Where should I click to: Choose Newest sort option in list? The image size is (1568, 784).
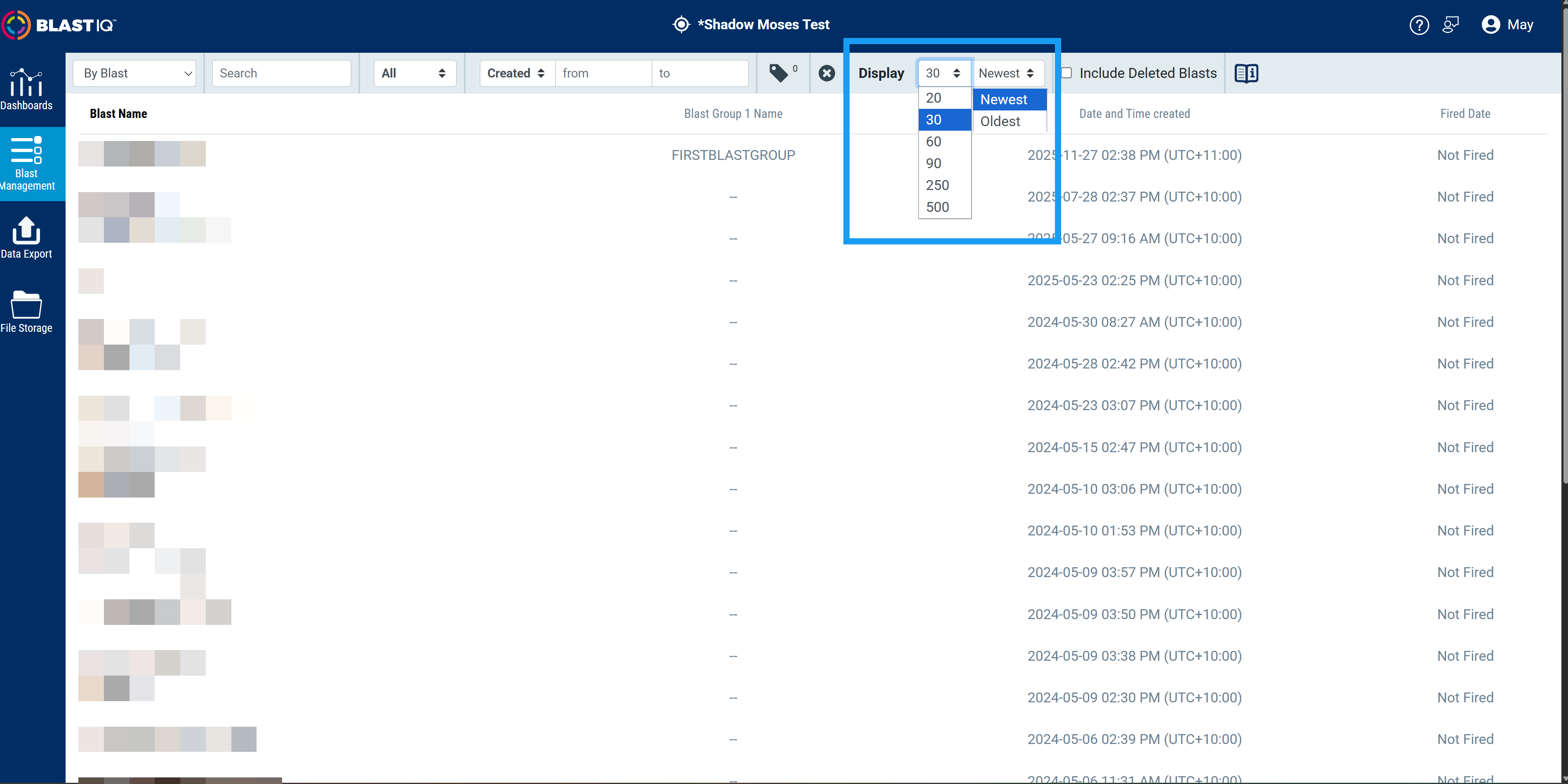(x=1009, y=100)
